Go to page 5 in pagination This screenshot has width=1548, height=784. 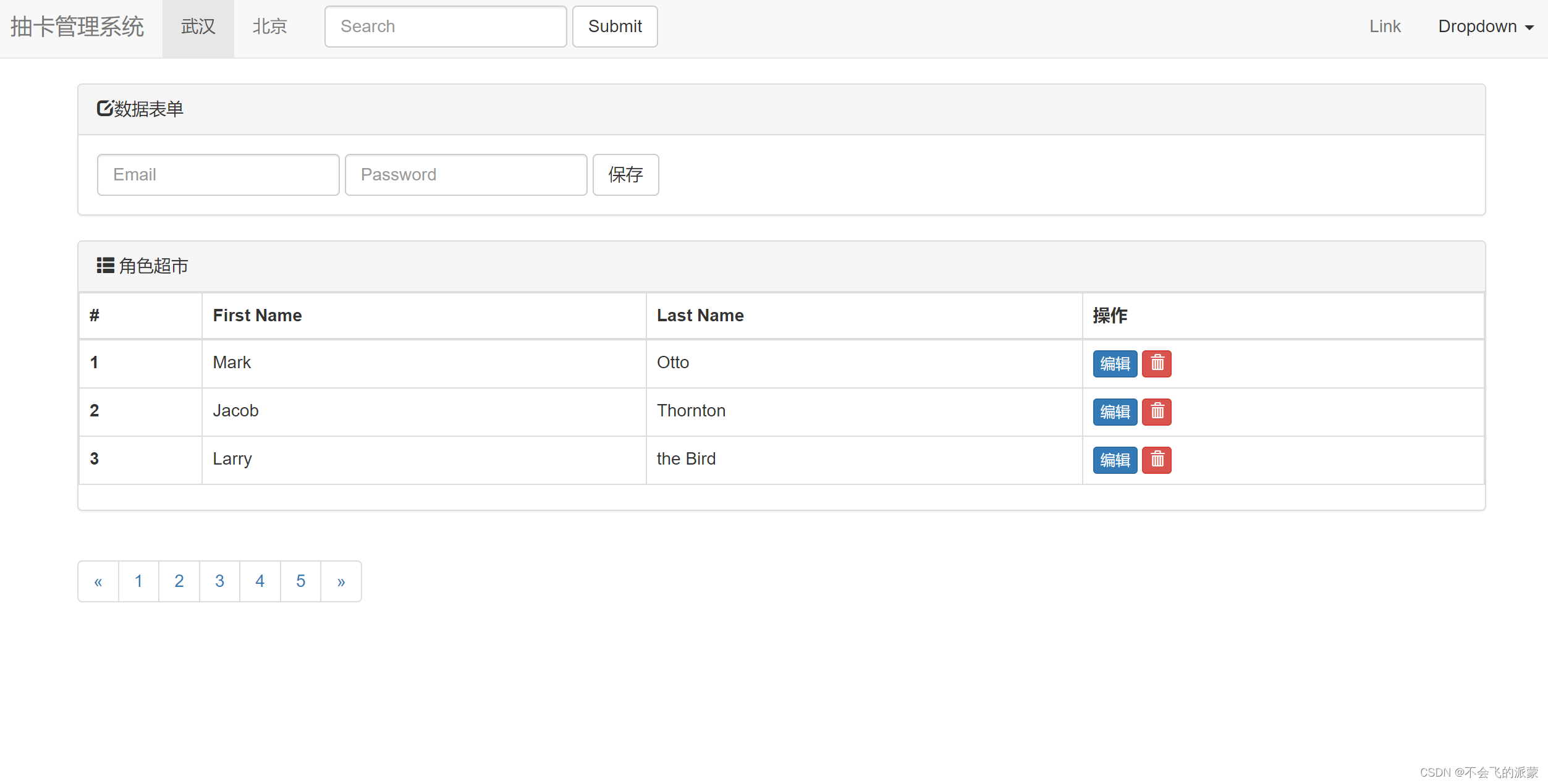tap(300, 581)
